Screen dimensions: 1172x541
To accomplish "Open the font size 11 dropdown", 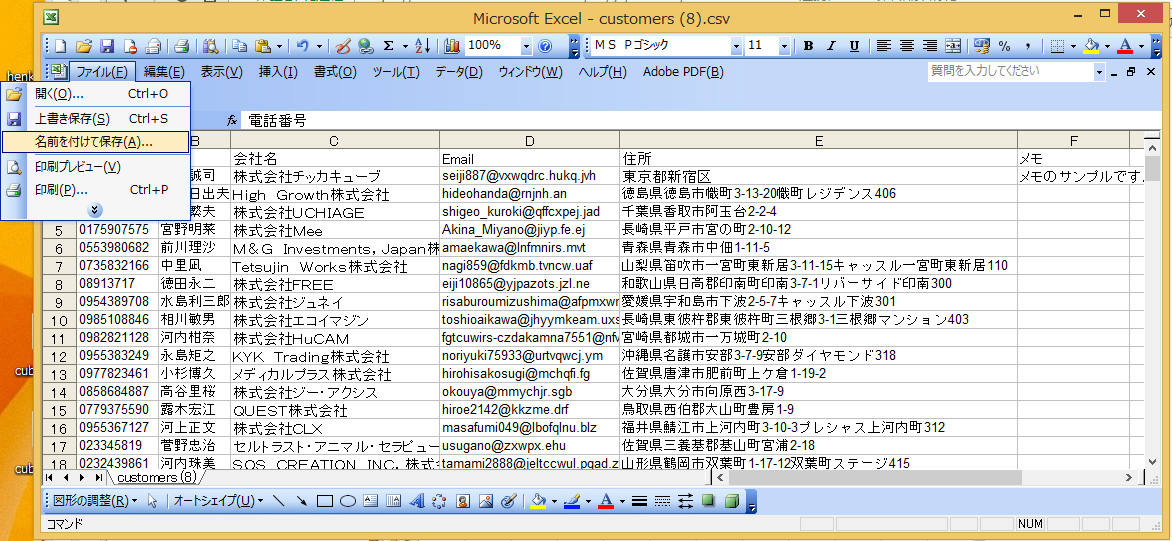I will coord(784,46).
